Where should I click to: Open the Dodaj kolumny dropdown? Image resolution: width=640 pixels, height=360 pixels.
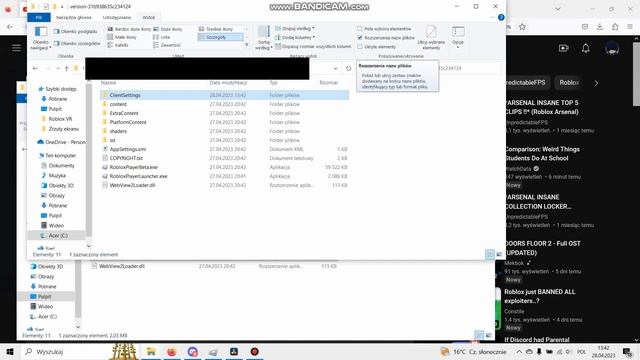pyautogui.click(x=295, y=38)
